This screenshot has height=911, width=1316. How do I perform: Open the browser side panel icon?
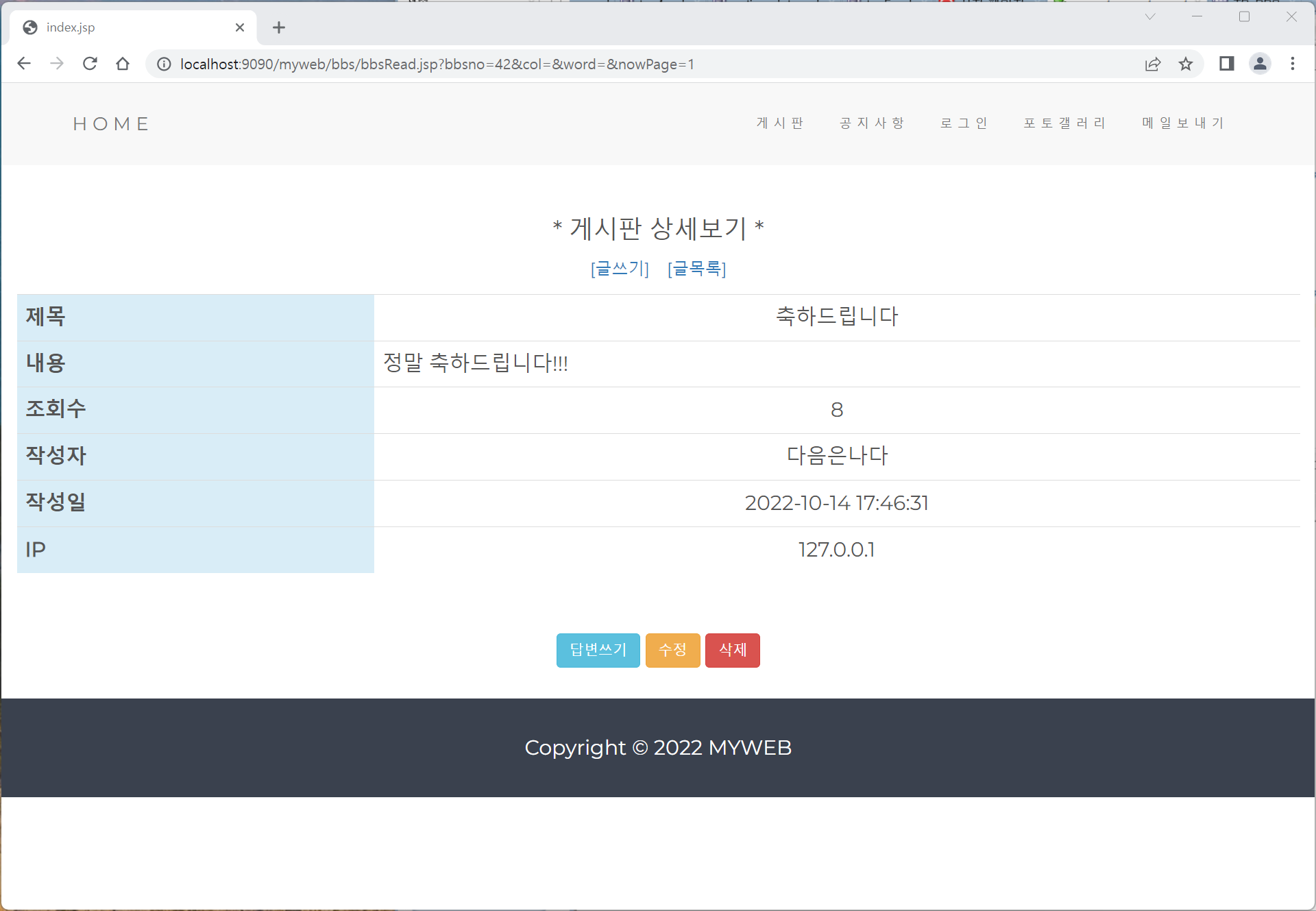tap(1227, 64)
